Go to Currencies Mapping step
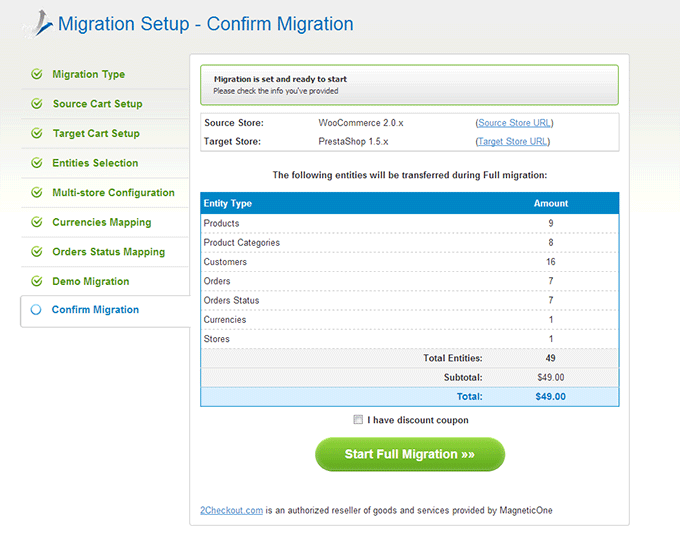 point(102,222)
